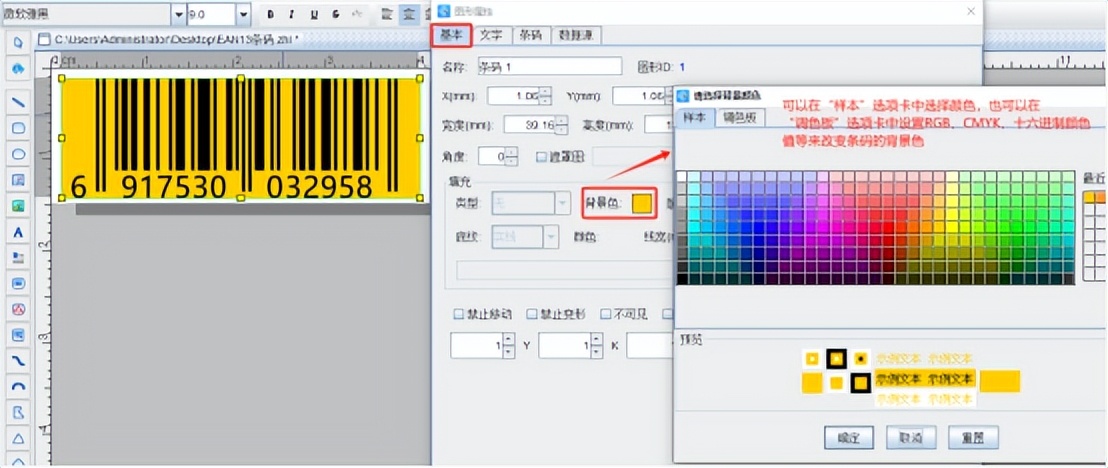
Task: Open the font name dropdown
Action: point(178,14)
